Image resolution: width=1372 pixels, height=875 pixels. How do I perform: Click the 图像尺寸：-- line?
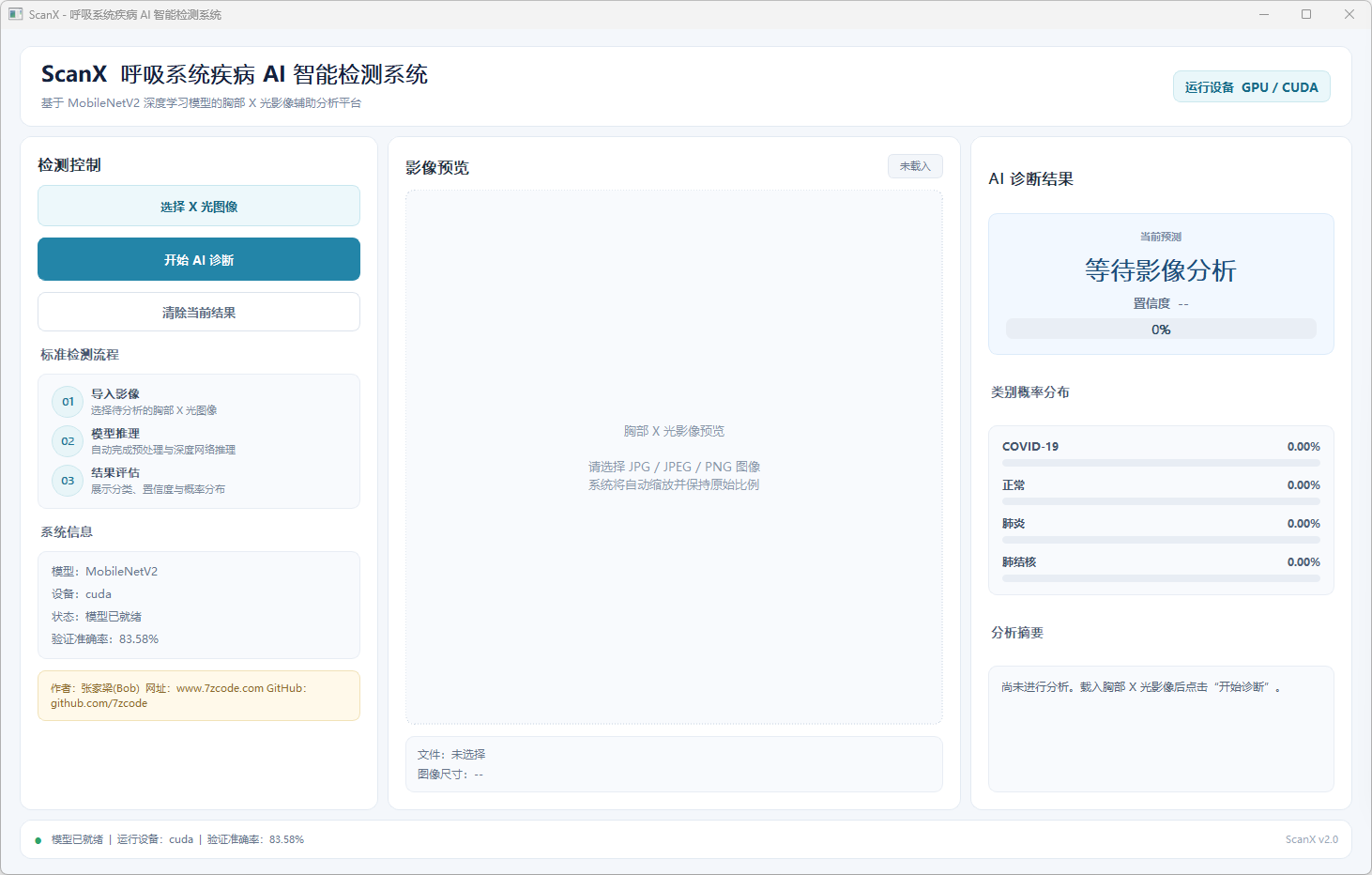(450, 775)
